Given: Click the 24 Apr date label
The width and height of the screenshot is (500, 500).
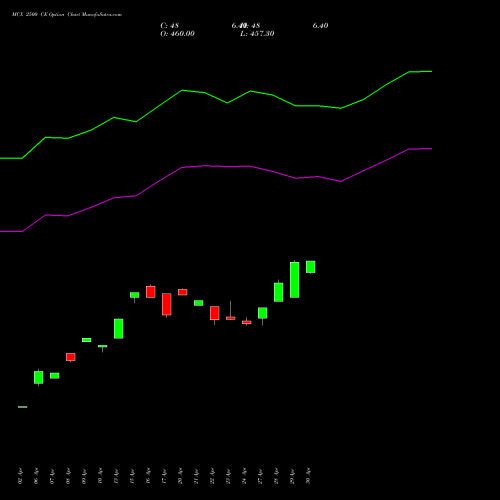Looking at the screenshot, I should click(x=244, y=476).
